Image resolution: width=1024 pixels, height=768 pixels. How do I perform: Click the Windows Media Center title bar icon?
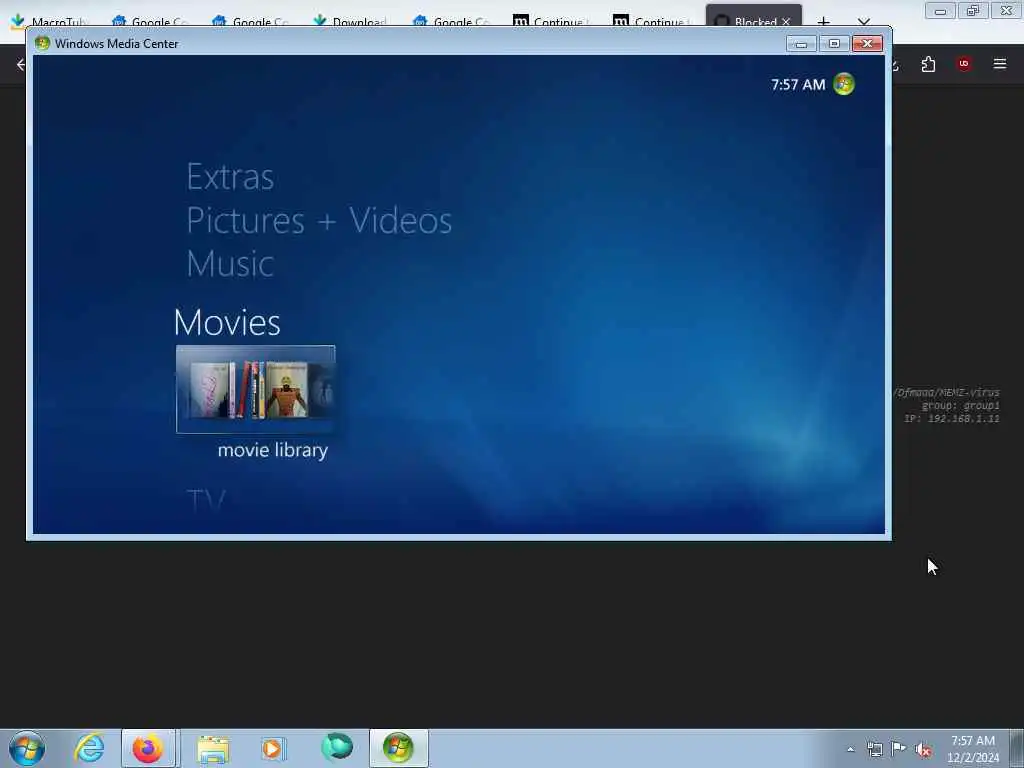click(42, 44)
